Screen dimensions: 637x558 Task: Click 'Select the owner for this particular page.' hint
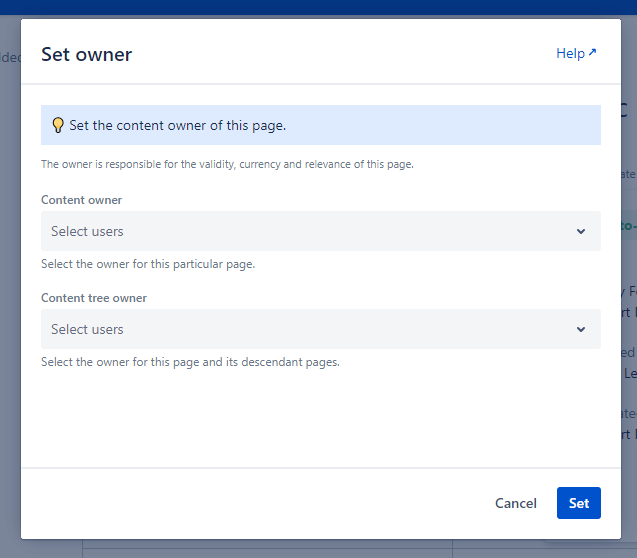click(148, 264)
